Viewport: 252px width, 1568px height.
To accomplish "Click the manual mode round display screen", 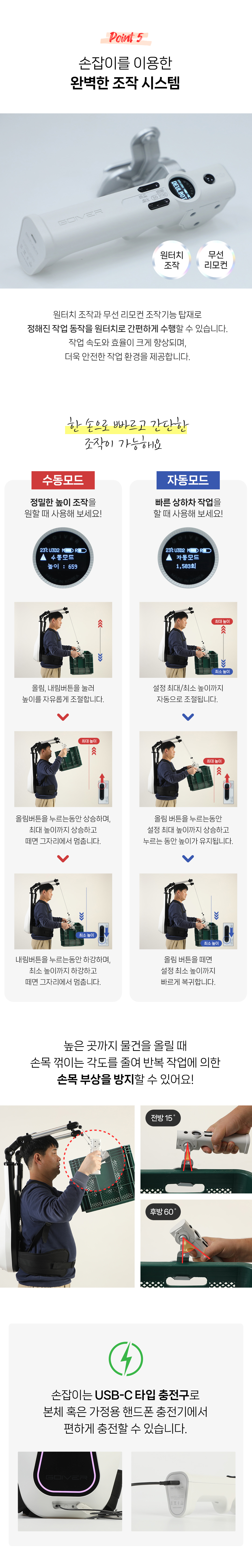I will (63, 558).
